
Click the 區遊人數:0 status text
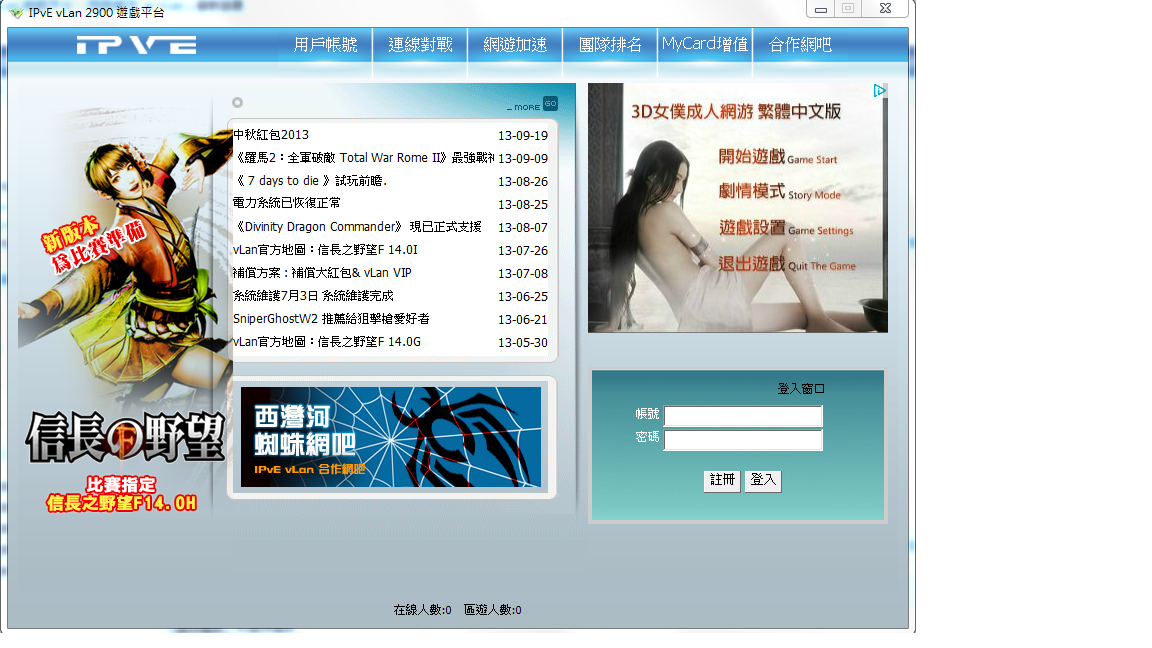coord(492,610)
